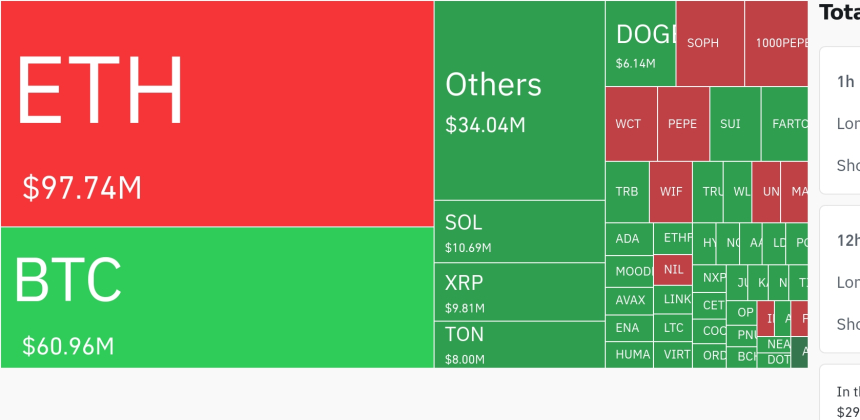Click the red WIF tile

[x=671, y=192]
